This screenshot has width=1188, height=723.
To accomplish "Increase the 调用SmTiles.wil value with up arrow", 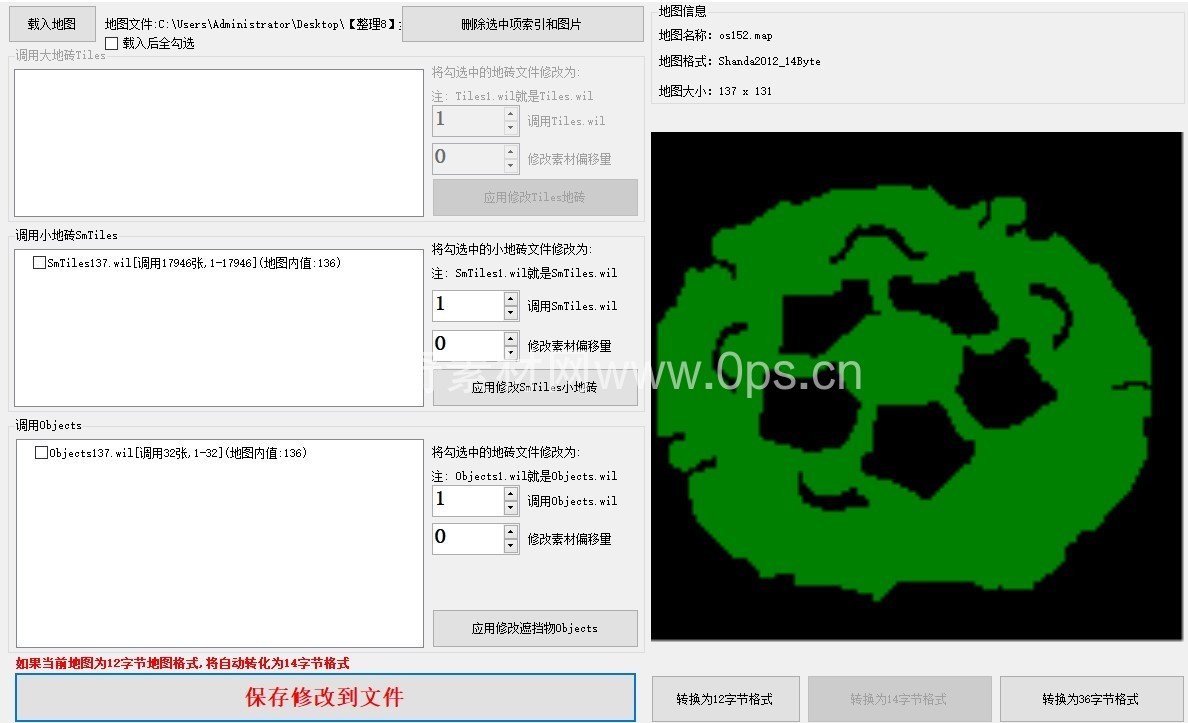I will tap(511, 299).
